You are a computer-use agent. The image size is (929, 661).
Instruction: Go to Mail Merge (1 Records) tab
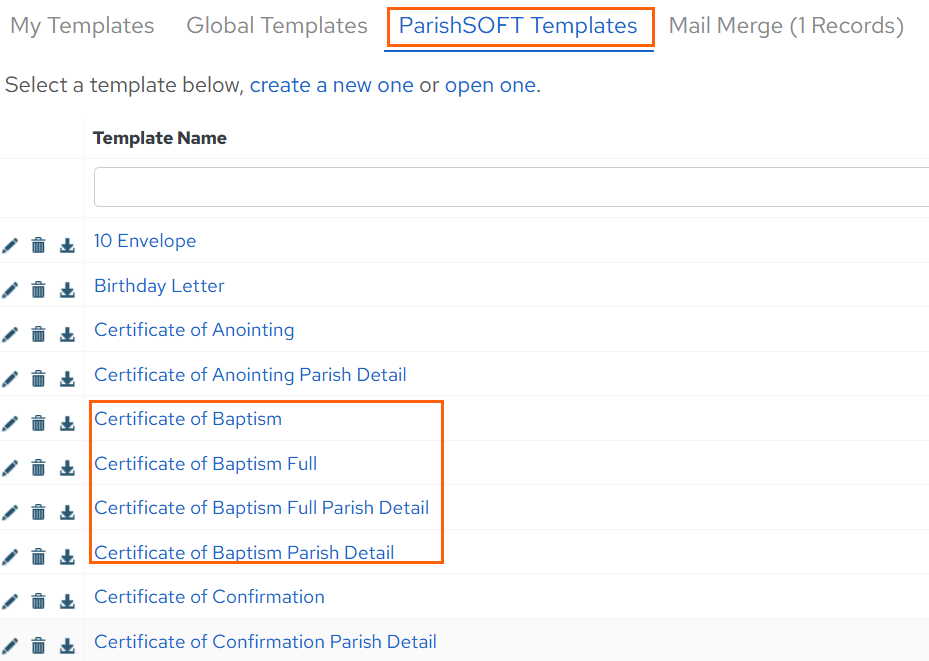(786, 26)
